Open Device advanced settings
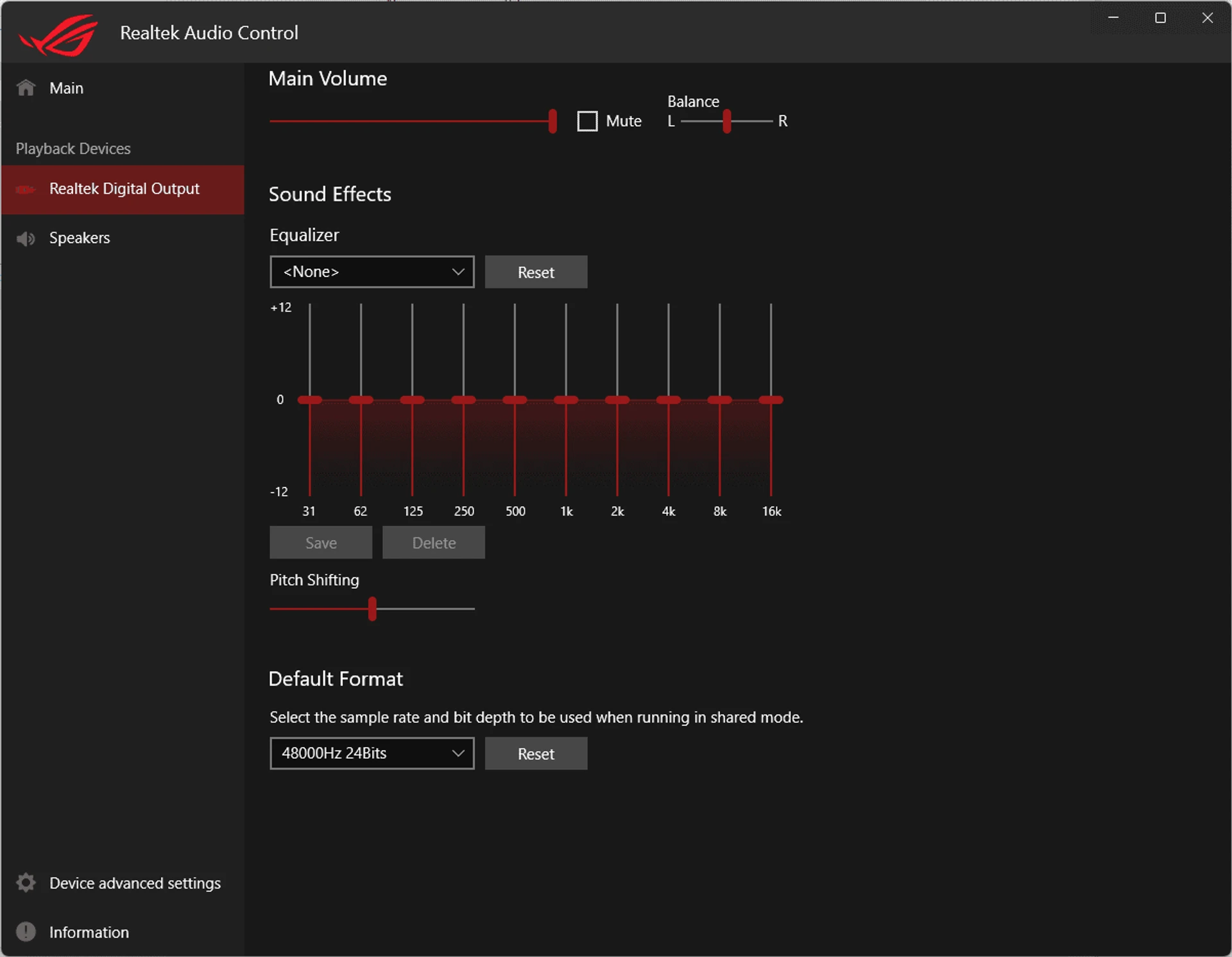This screenshot has width=1232, height=957. point(122,883)
